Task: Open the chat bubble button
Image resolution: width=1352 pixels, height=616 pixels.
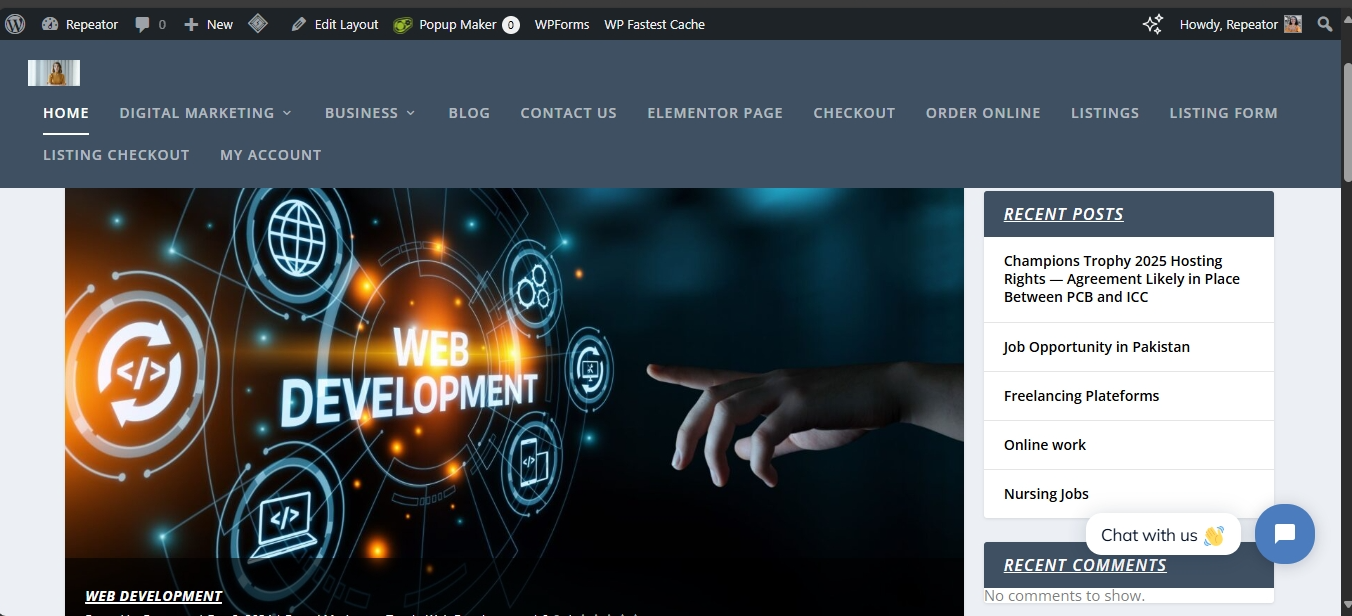Action: (1284, 534)
